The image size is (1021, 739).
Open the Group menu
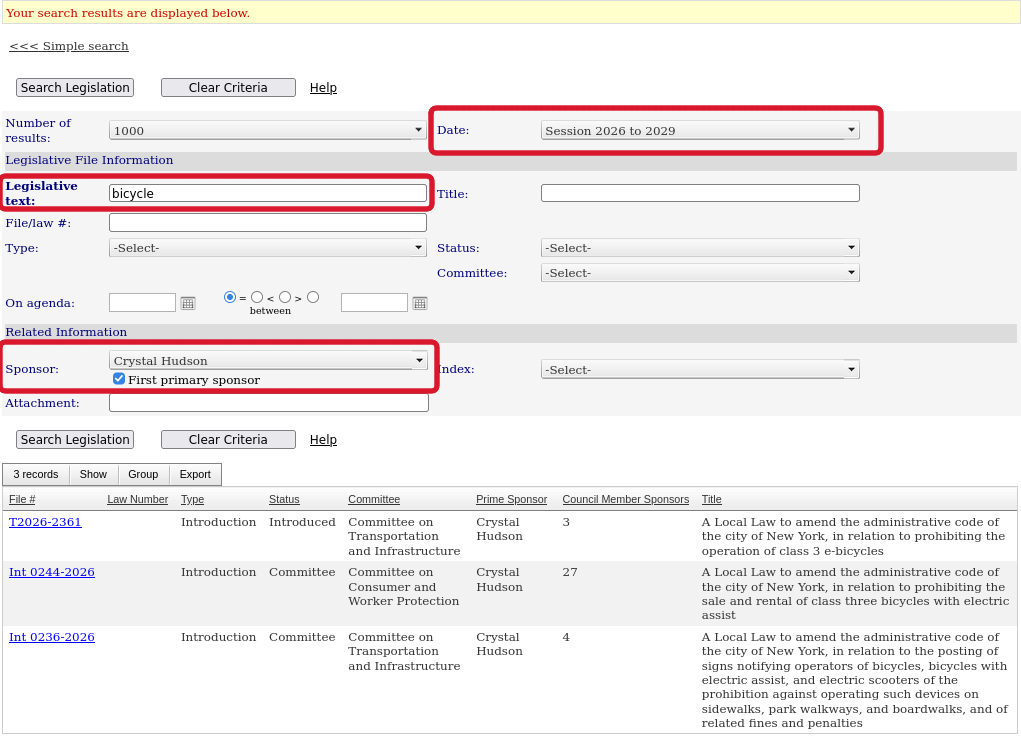click(x=143, y=474)
